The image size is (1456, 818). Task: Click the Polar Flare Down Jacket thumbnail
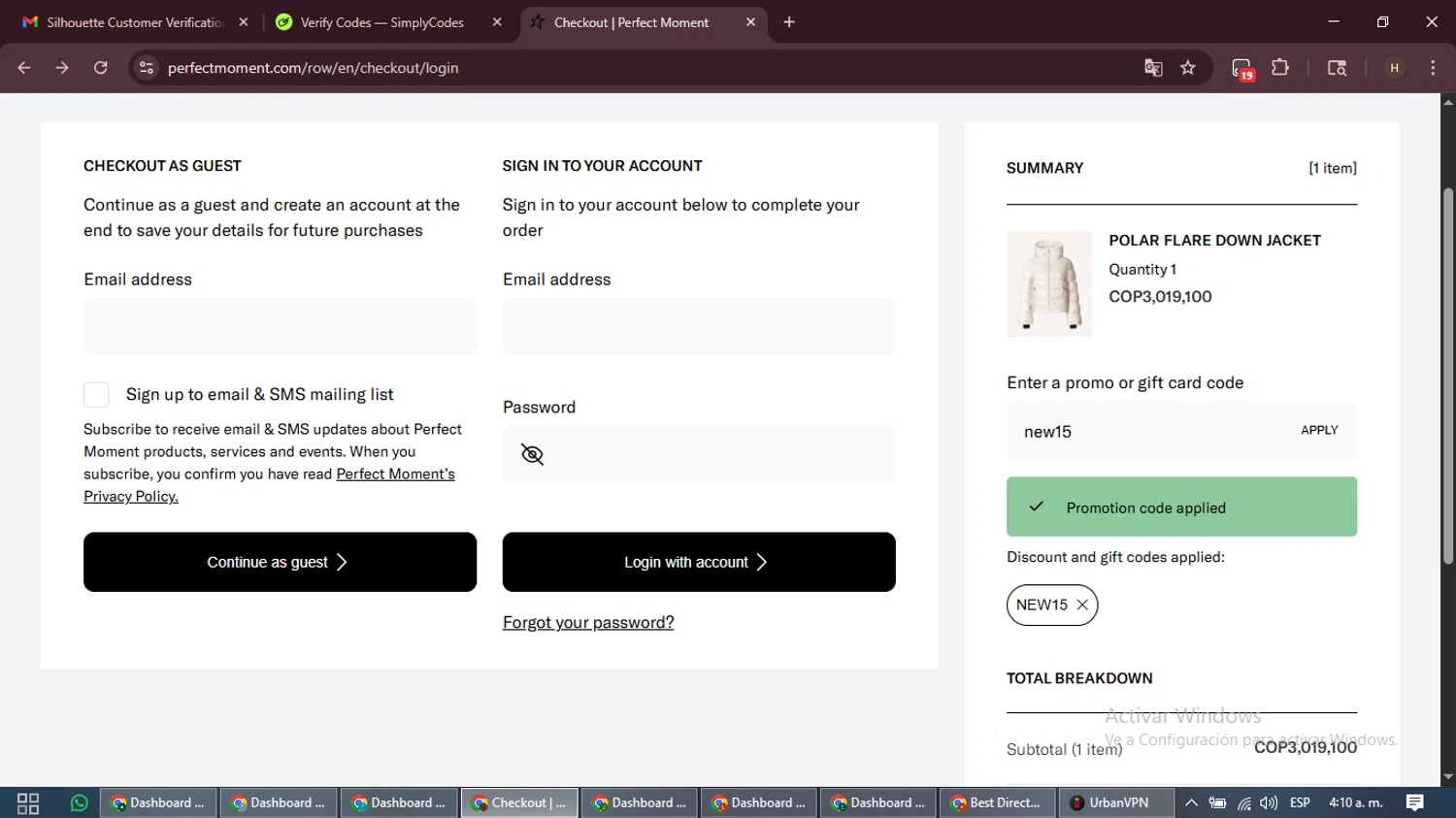(1049, 283)
